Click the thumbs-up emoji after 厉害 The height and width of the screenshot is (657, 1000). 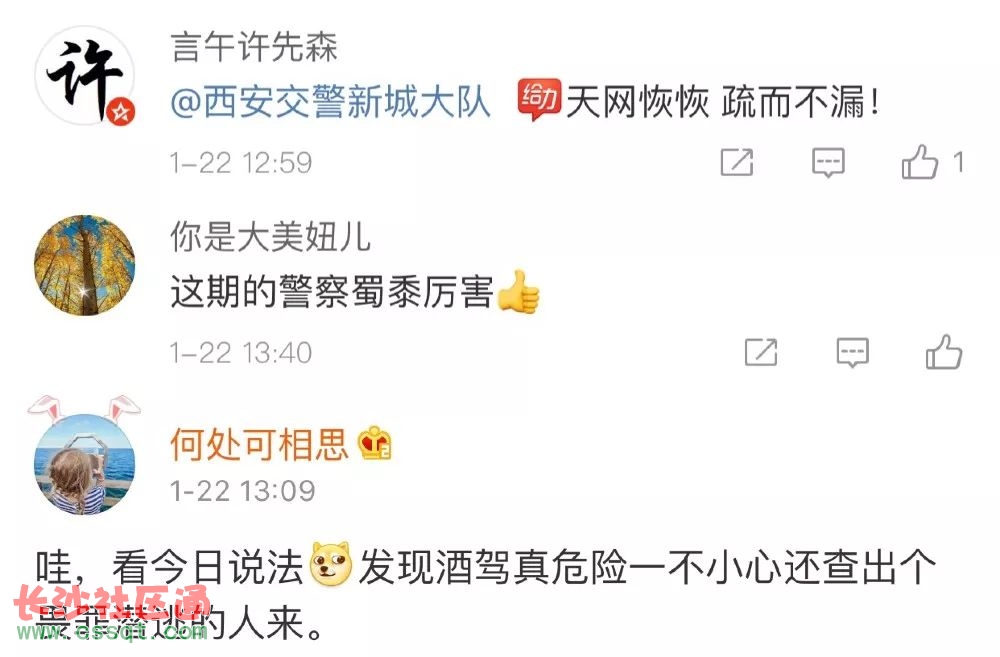click(518, 292)
